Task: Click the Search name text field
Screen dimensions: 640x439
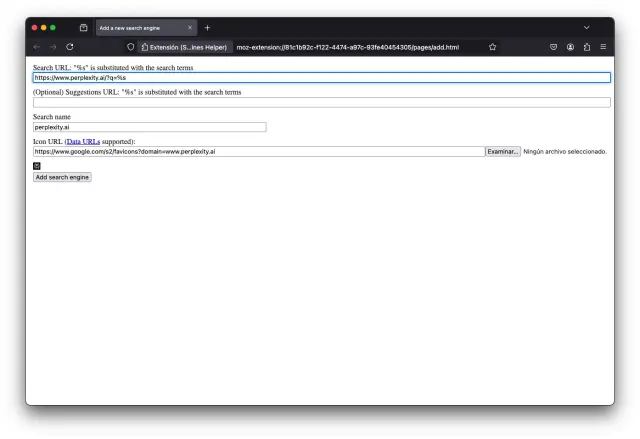Action: [150, 127]
